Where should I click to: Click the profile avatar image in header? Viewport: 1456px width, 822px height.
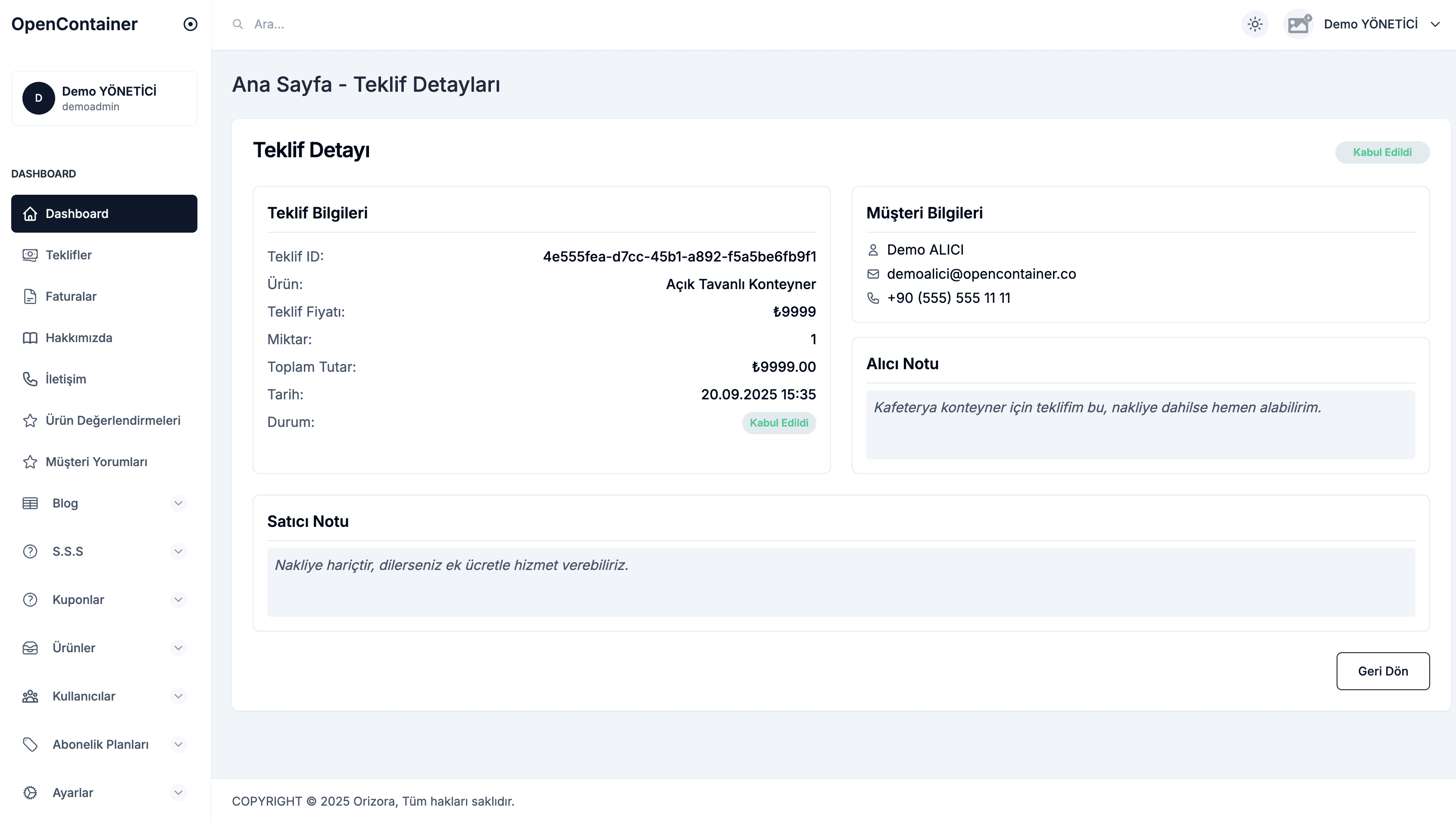click(x=1298, y=24)
